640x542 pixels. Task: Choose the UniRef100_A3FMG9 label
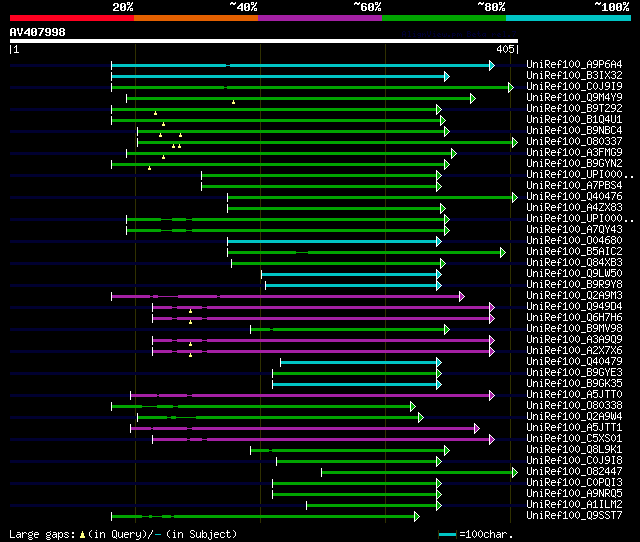tap(574, 153)
